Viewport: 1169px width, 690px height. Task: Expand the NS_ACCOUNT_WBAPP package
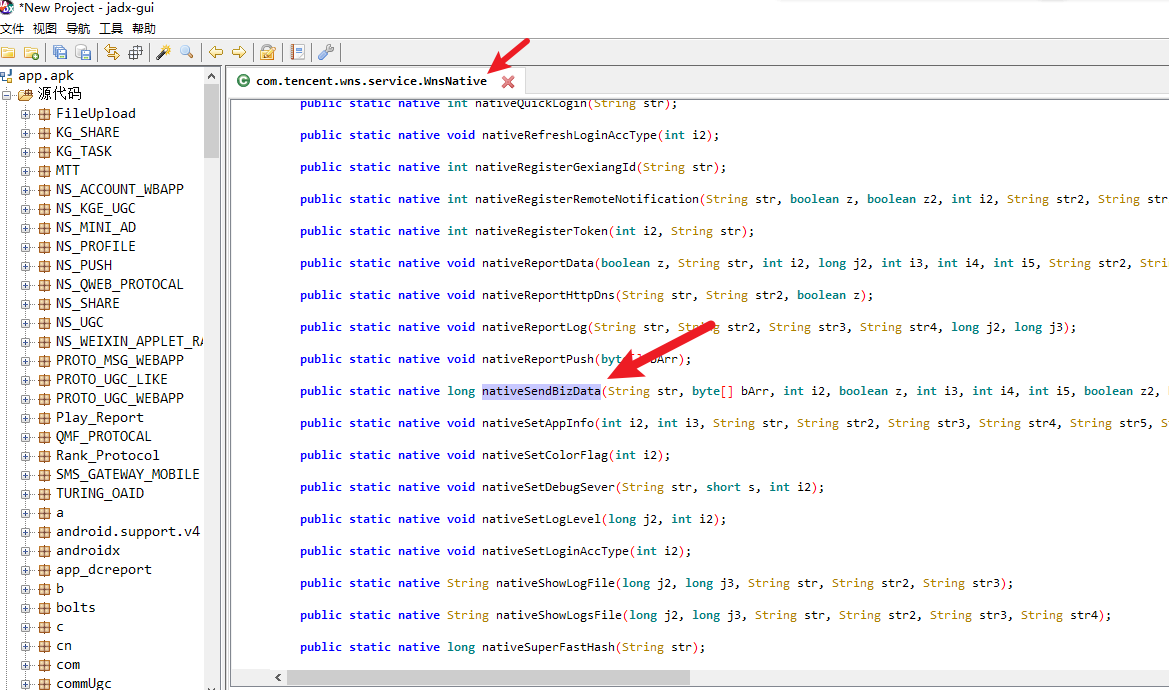(25, 190)
